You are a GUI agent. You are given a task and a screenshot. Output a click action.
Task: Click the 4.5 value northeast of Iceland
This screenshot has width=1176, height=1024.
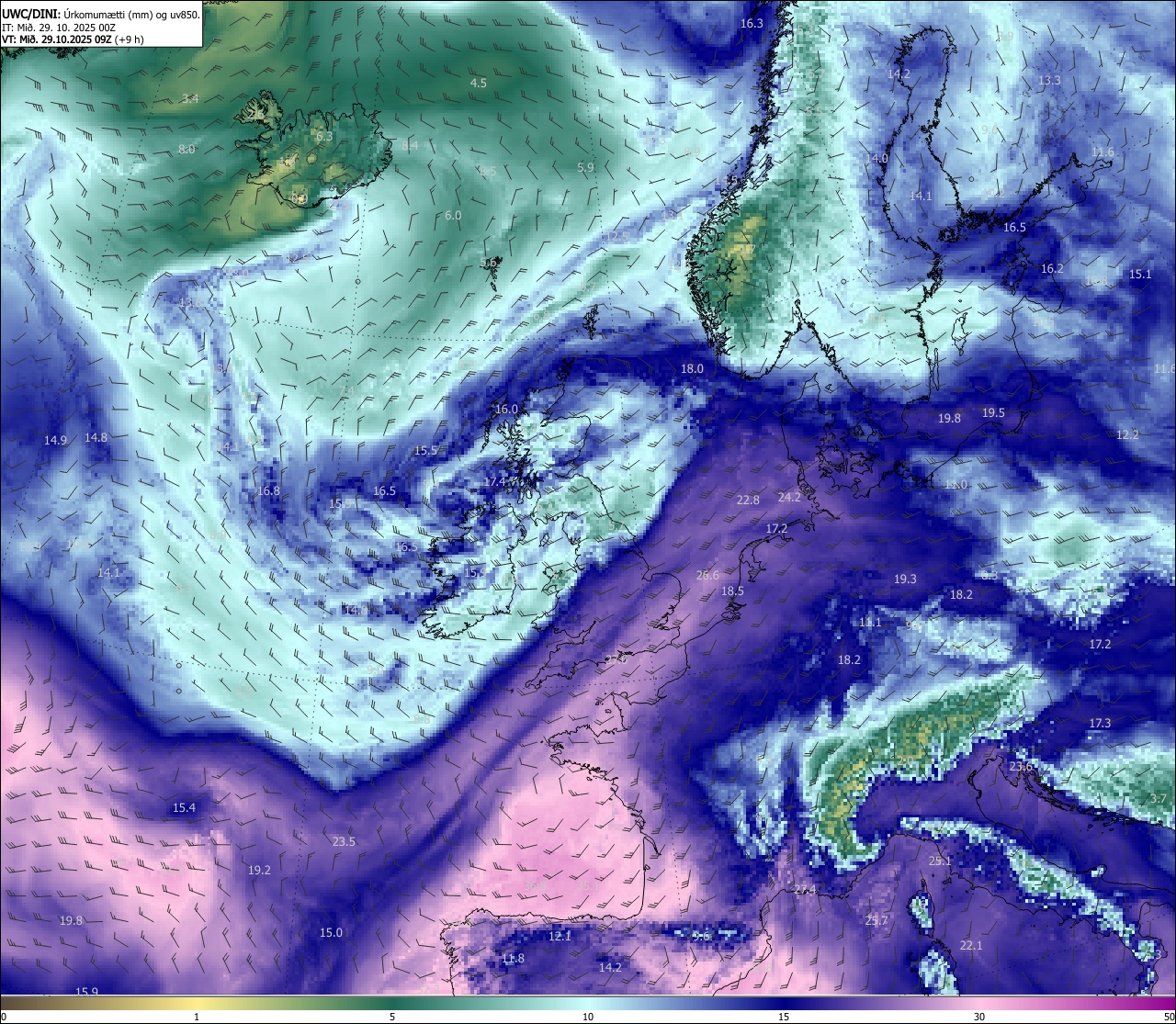tap(479, 83)
